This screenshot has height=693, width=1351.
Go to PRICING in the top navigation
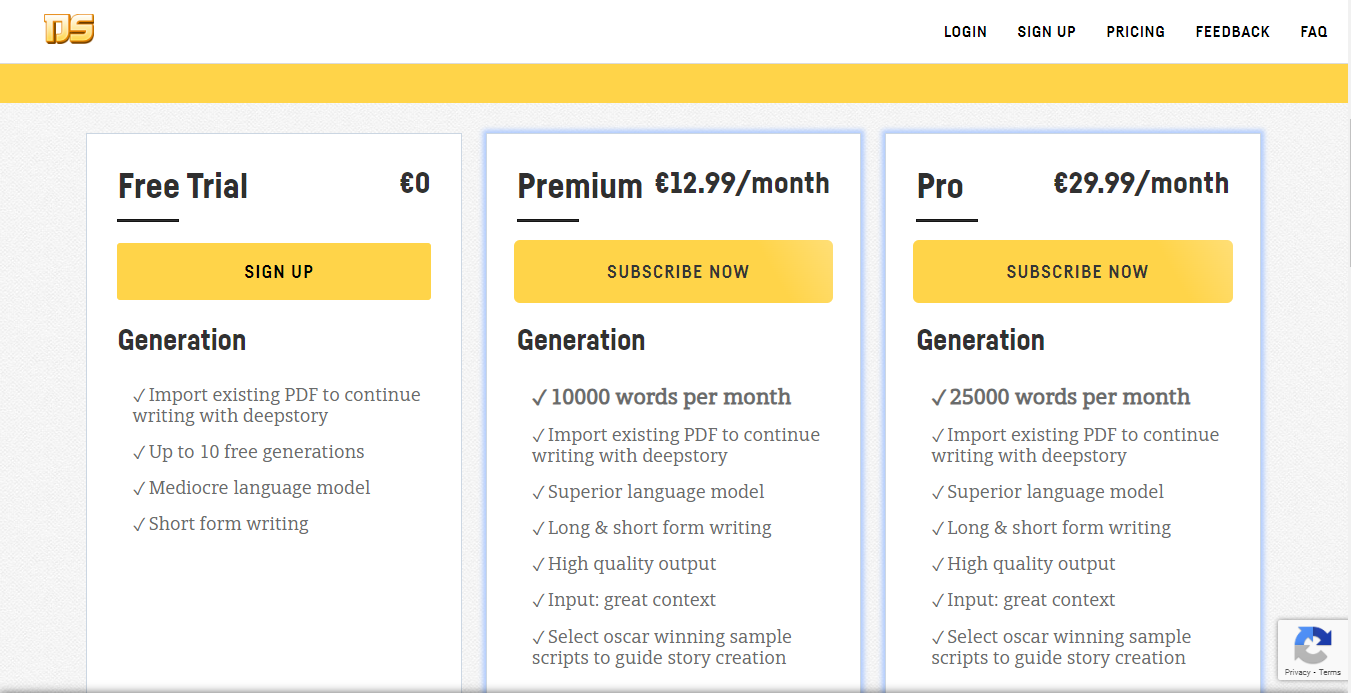point(1135,32)
